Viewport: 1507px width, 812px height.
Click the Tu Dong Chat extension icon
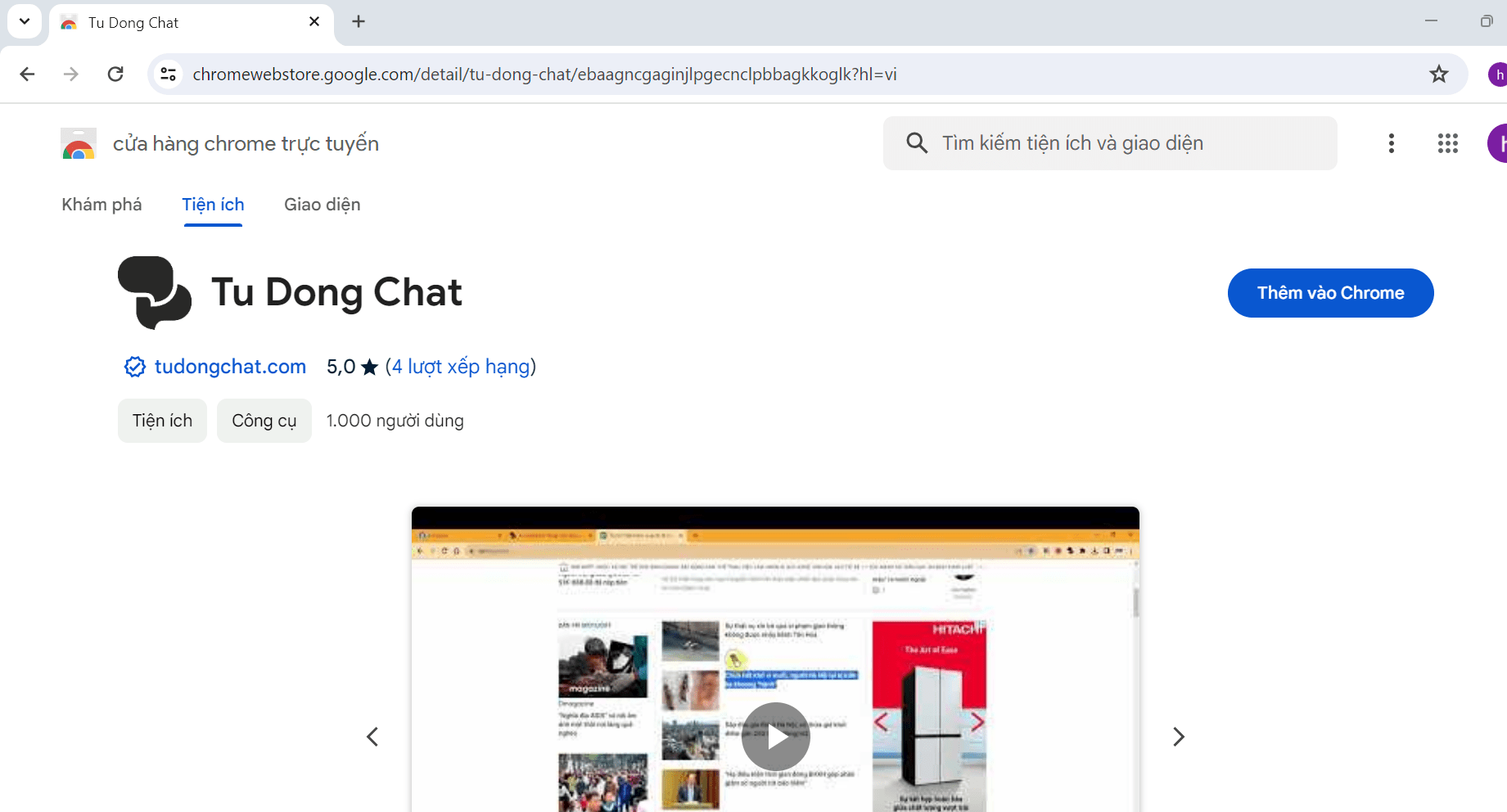(x=155, y=292)
